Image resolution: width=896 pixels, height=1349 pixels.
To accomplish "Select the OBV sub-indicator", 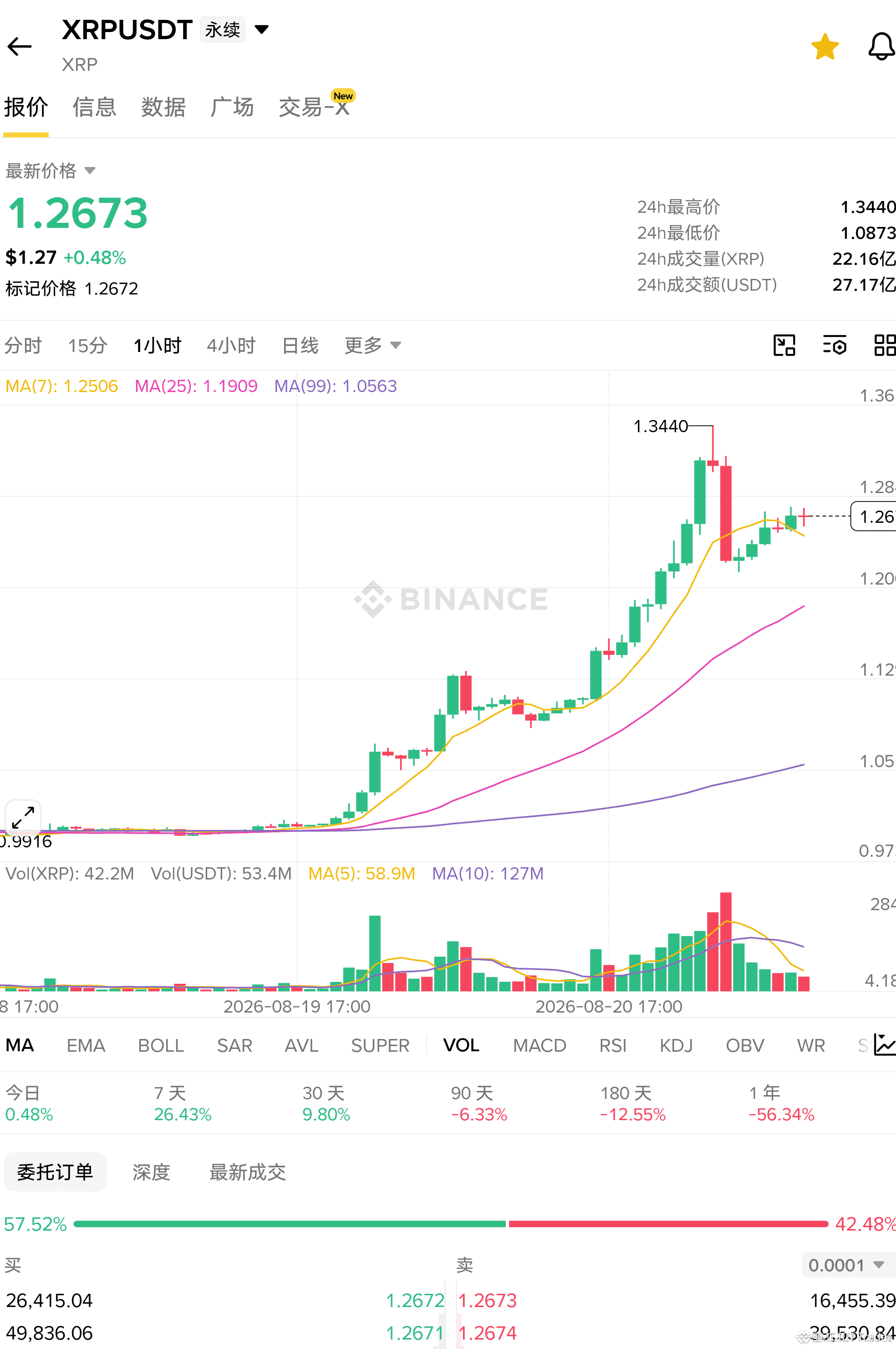I will pos(745,1045).
